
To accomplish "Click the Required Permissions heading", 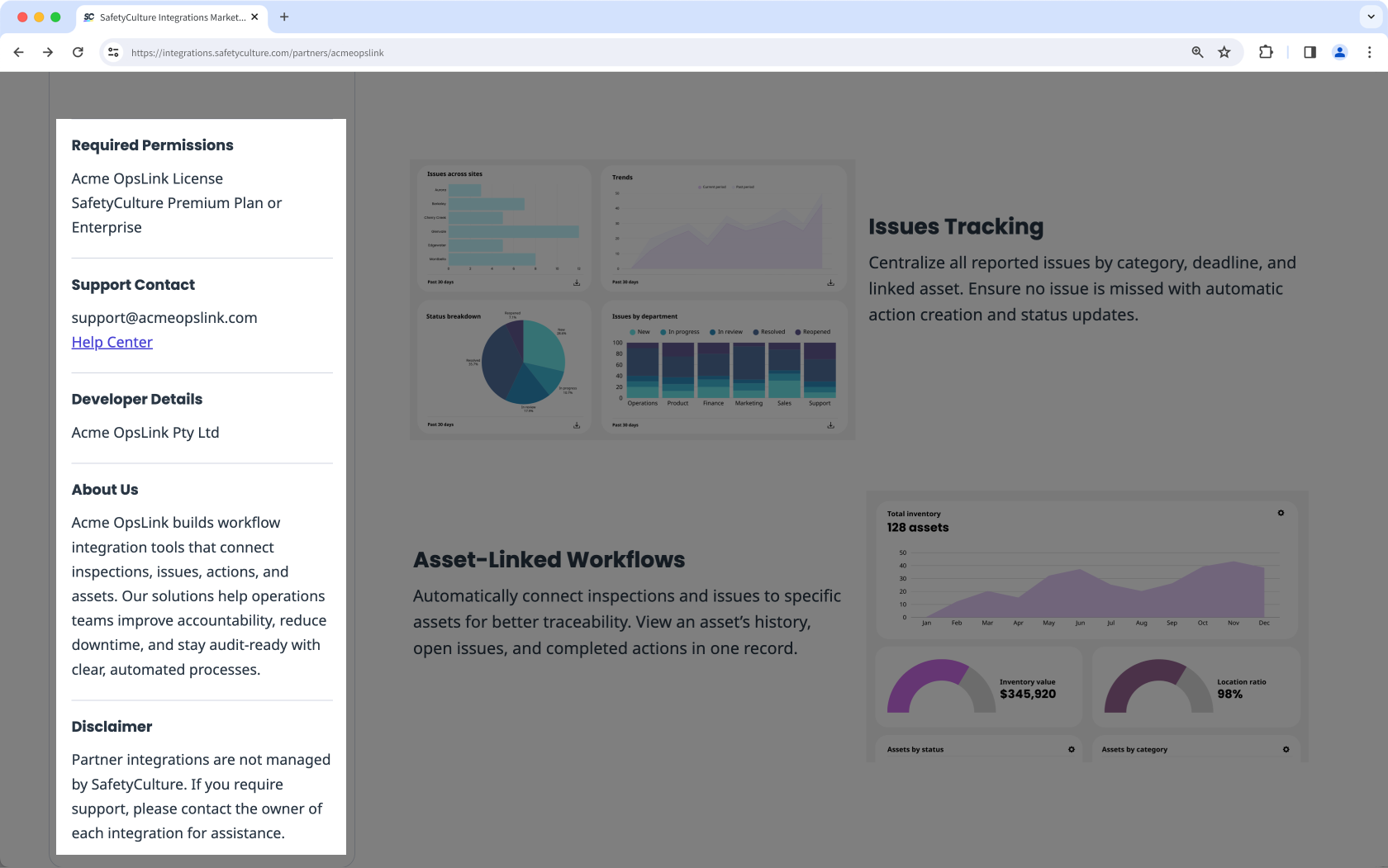I will coord(152,145).
